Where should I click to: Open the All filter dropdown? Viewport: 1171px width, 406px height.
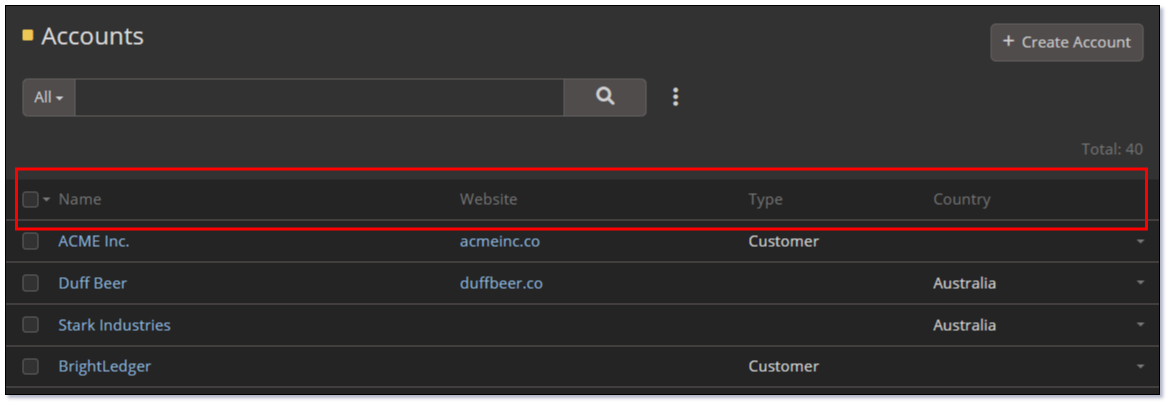point(49,97)
